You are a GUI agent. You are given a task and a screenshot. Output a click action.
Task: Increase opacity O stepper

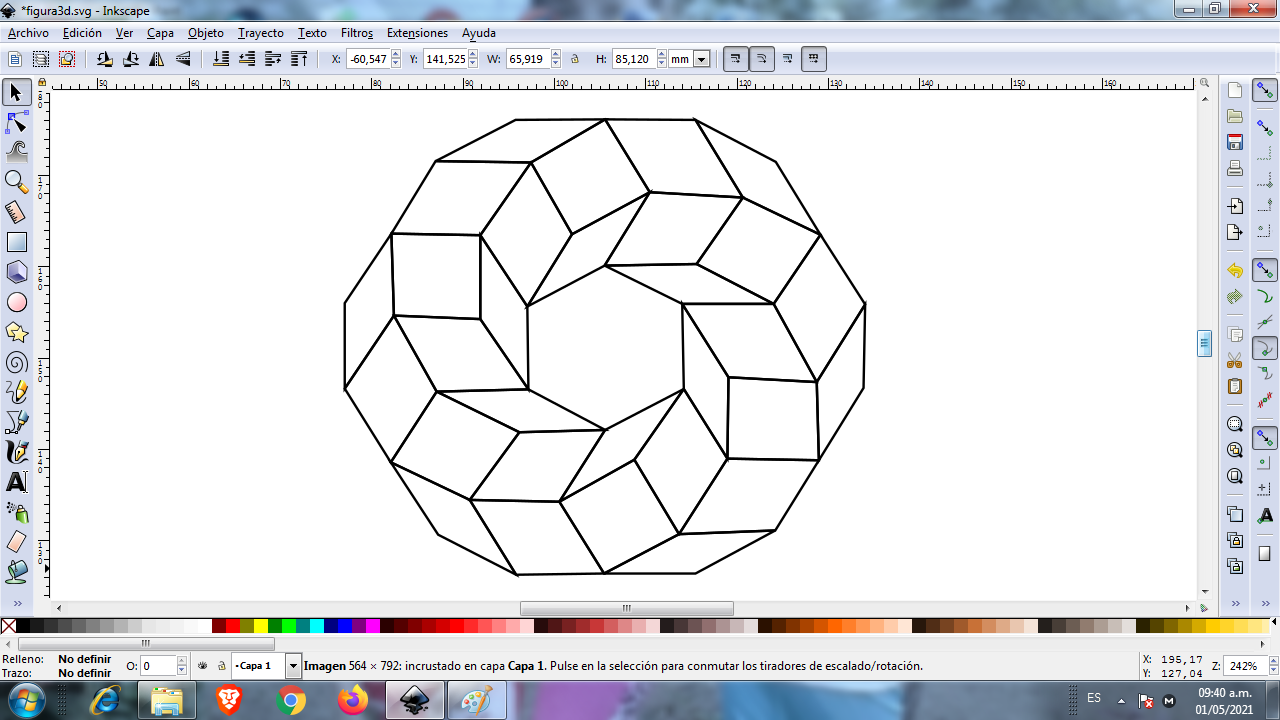(x=182, y=661)
